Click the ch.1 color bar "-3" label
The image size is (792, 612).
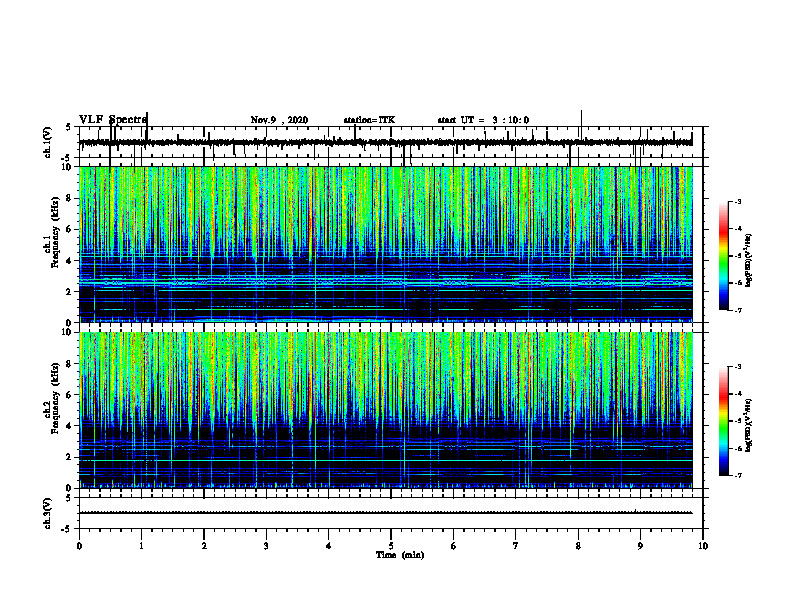coord(738,201)
